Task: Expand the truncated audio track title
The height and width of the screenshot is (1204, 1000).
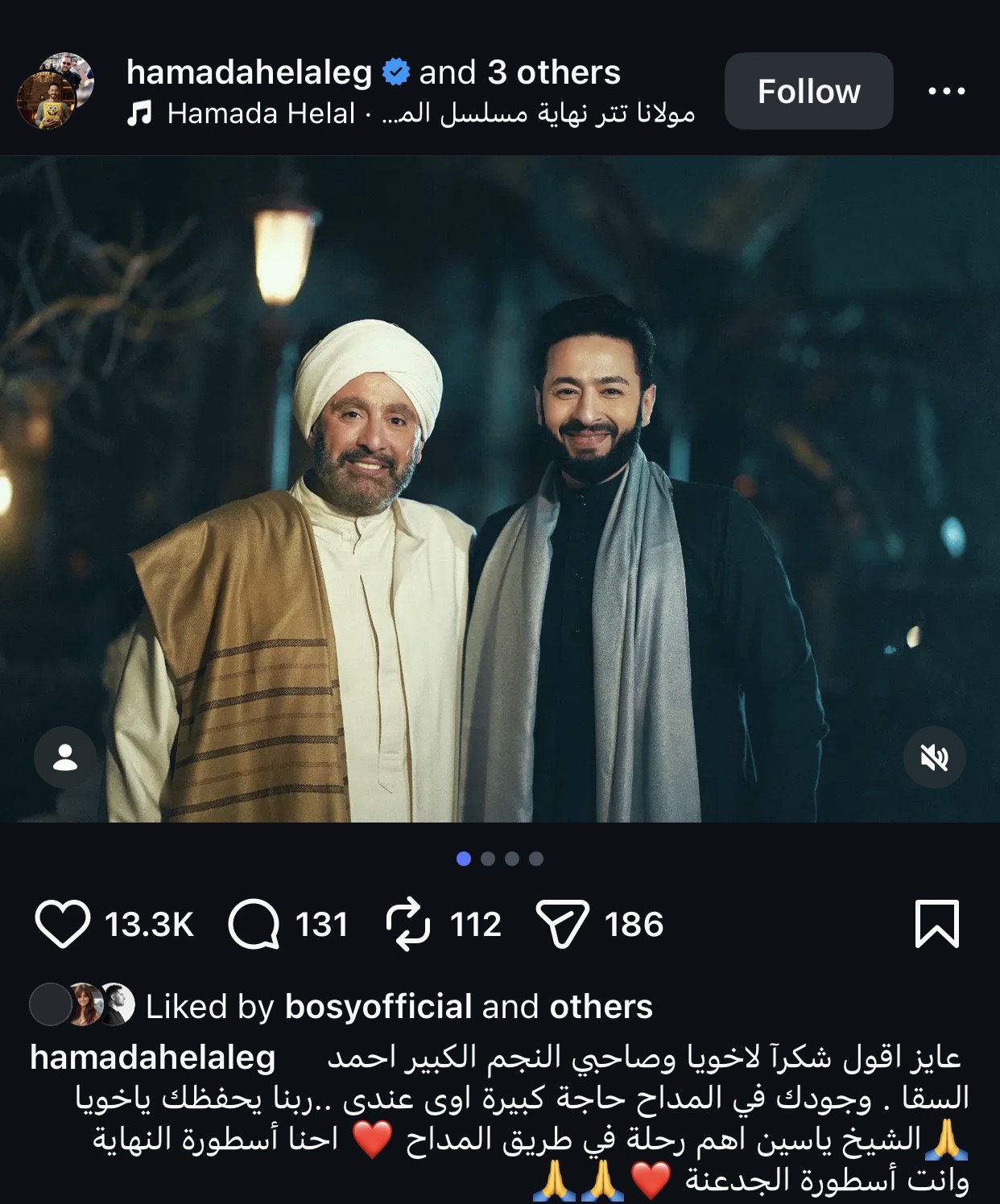Action: pos(538,113)
